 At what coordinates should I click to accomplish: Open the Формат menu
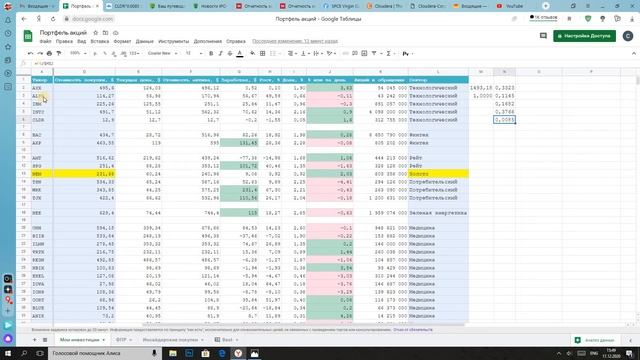click(122, 42)
